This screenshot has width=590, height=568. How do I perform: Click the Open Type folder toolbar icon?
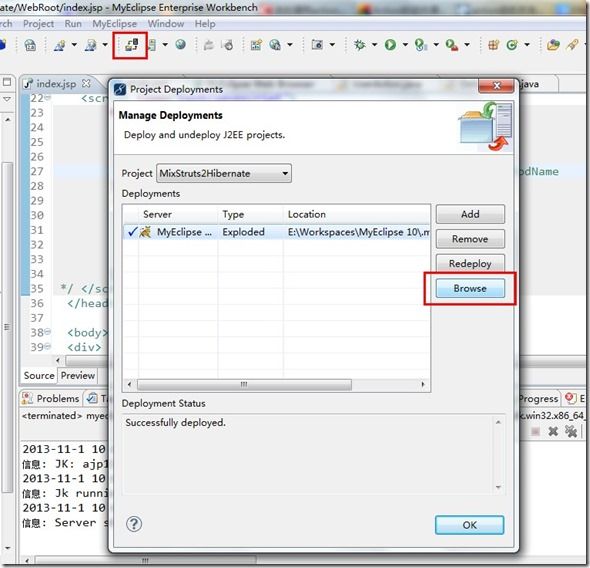click(x=553, y=45)
